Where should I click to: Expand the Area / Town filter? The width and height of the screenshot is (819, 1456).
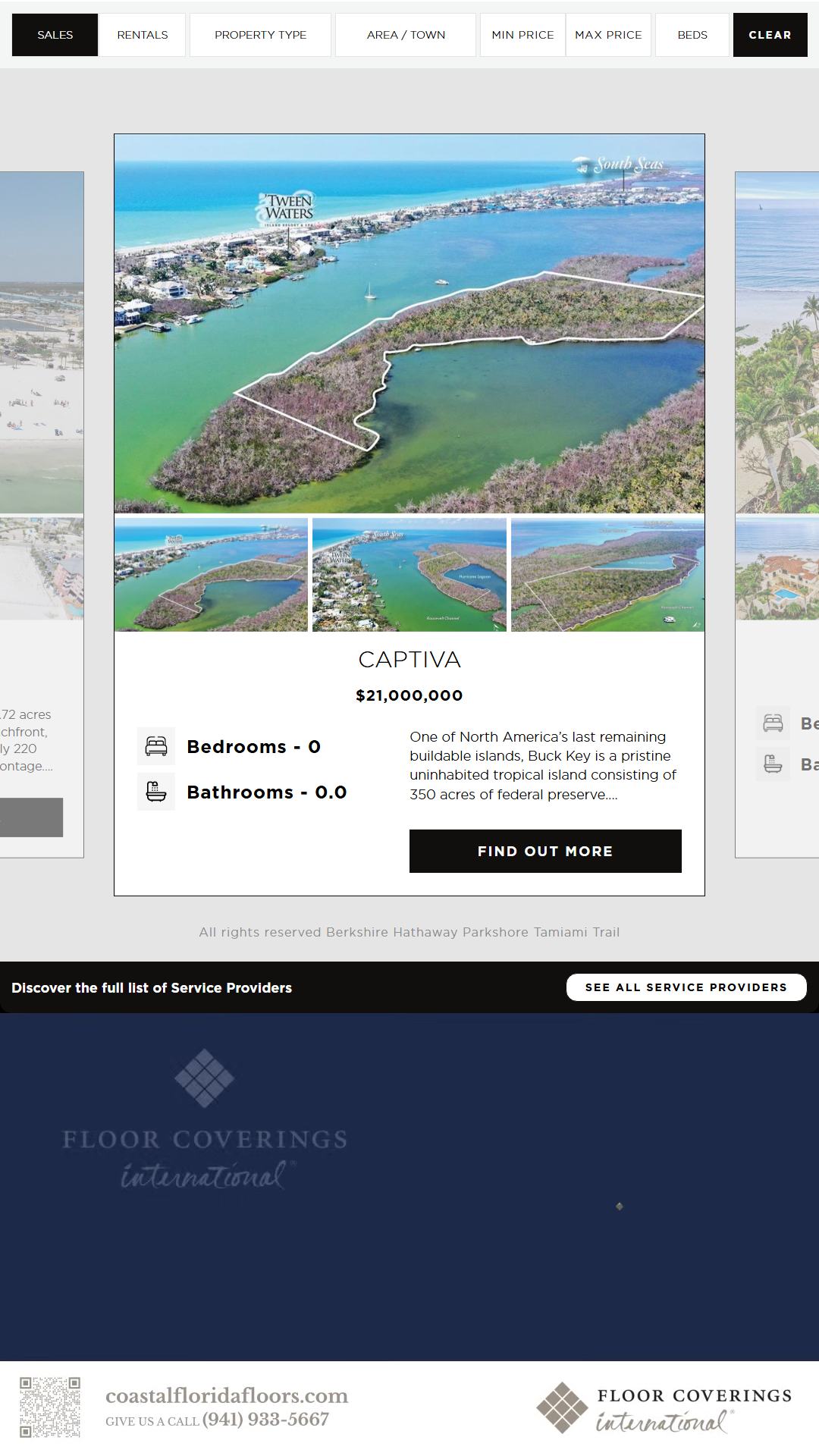tap(406, 35)
